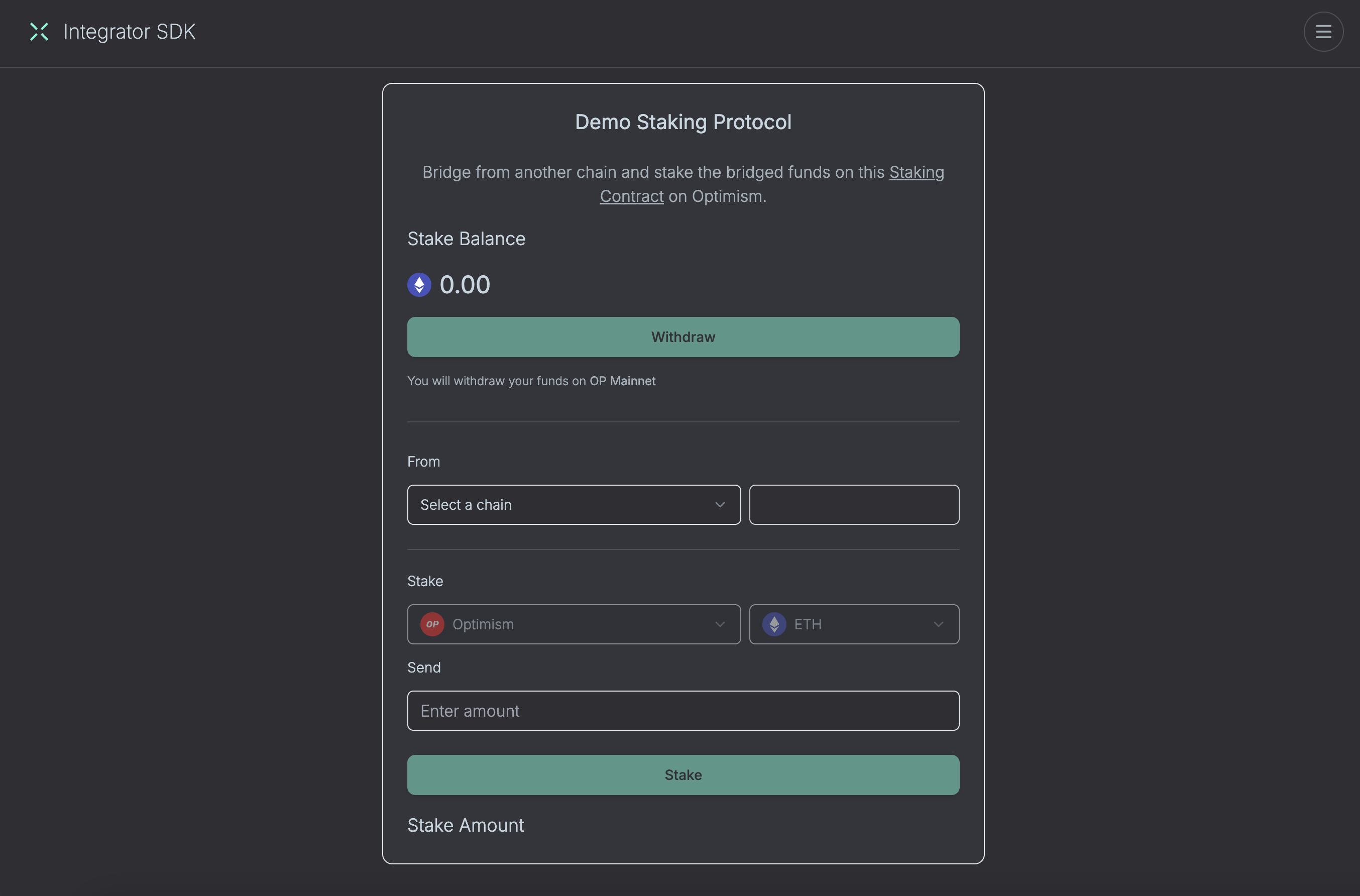Click the 0.00 stake balance value

[465, 285]
